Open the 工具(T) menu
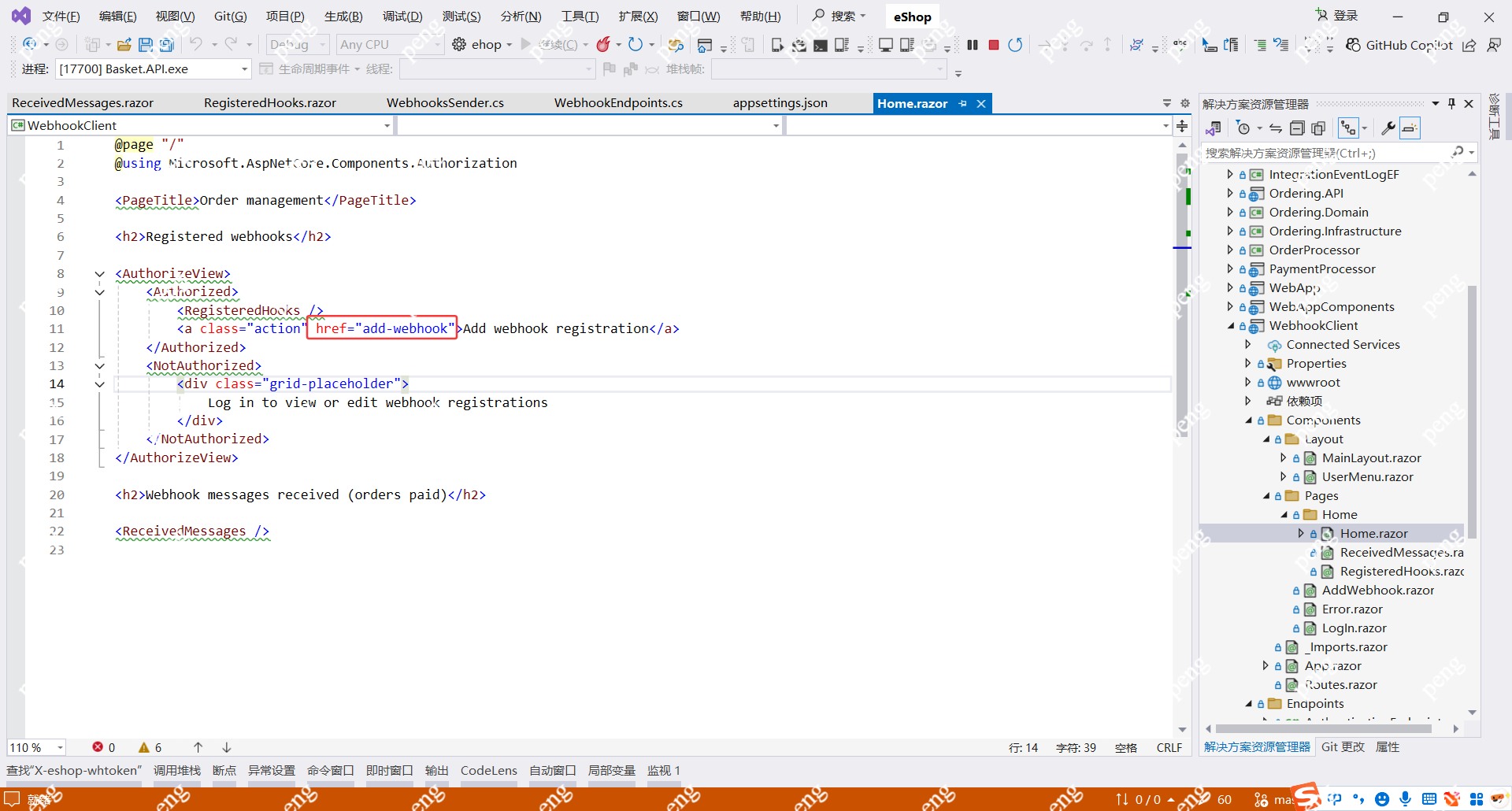This screenshot has height=811, width=1512. (580, 17)
